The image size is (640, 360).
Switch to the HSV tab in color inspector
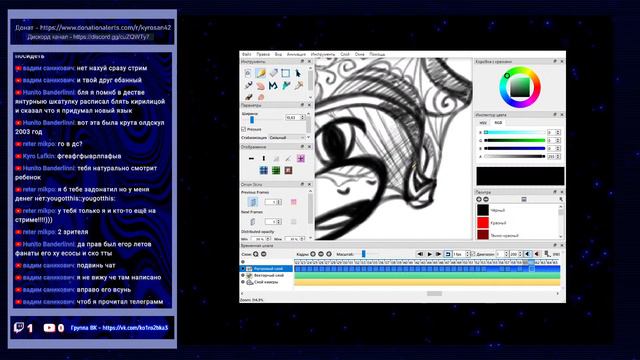coord(483,122)
